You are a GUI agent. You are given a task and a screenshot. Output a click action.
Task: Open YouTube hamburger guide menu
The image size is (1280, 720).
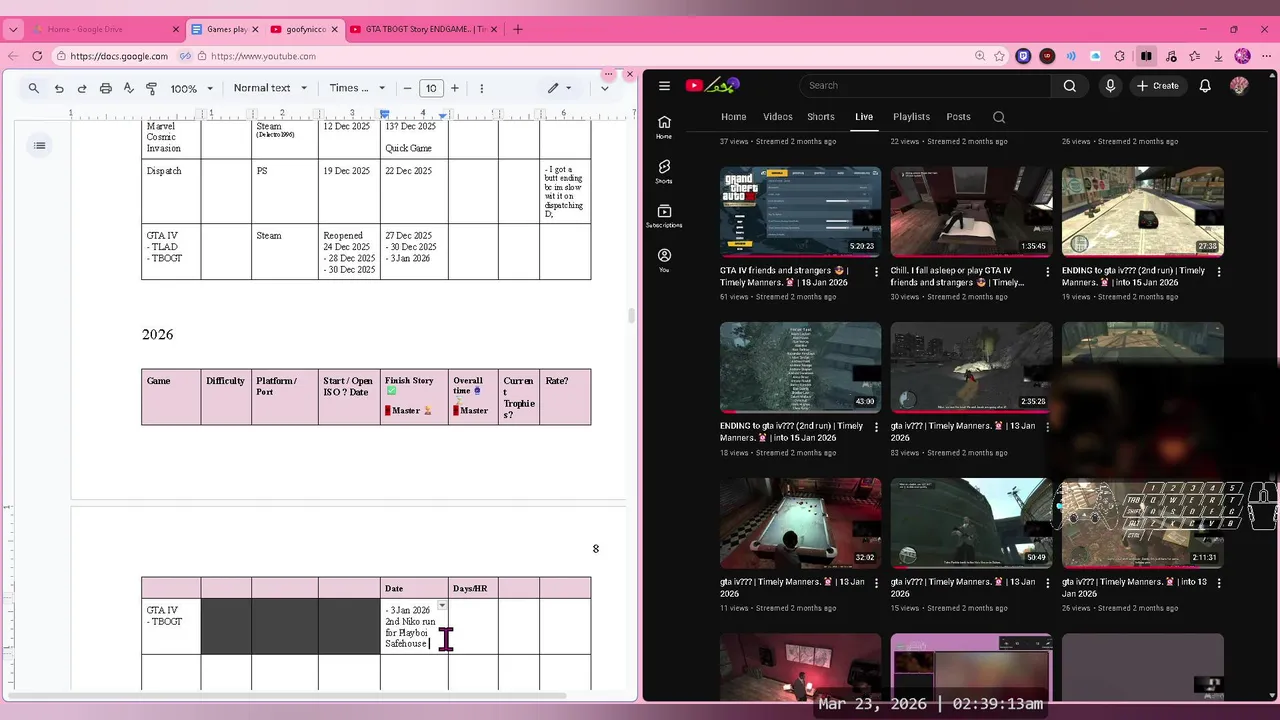pos(664,86)
